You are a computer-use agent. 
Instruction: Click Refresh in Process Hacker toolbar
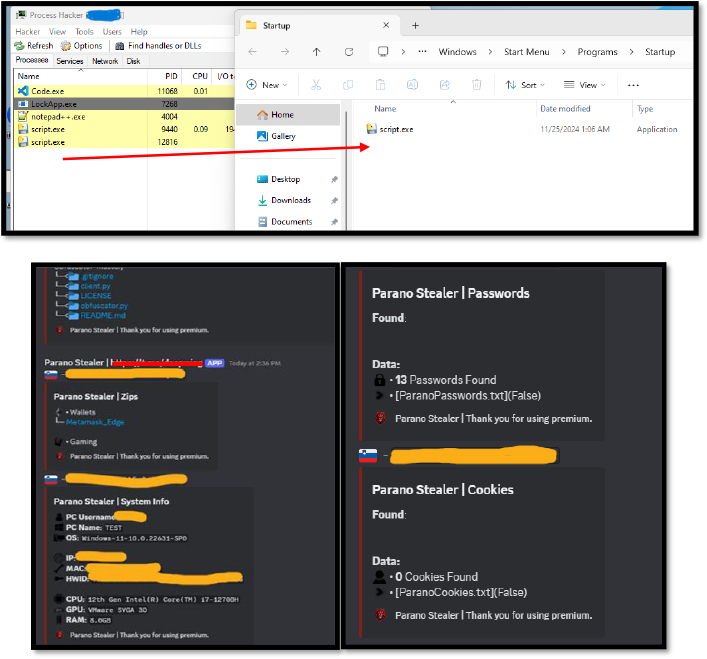pos(34,46)
